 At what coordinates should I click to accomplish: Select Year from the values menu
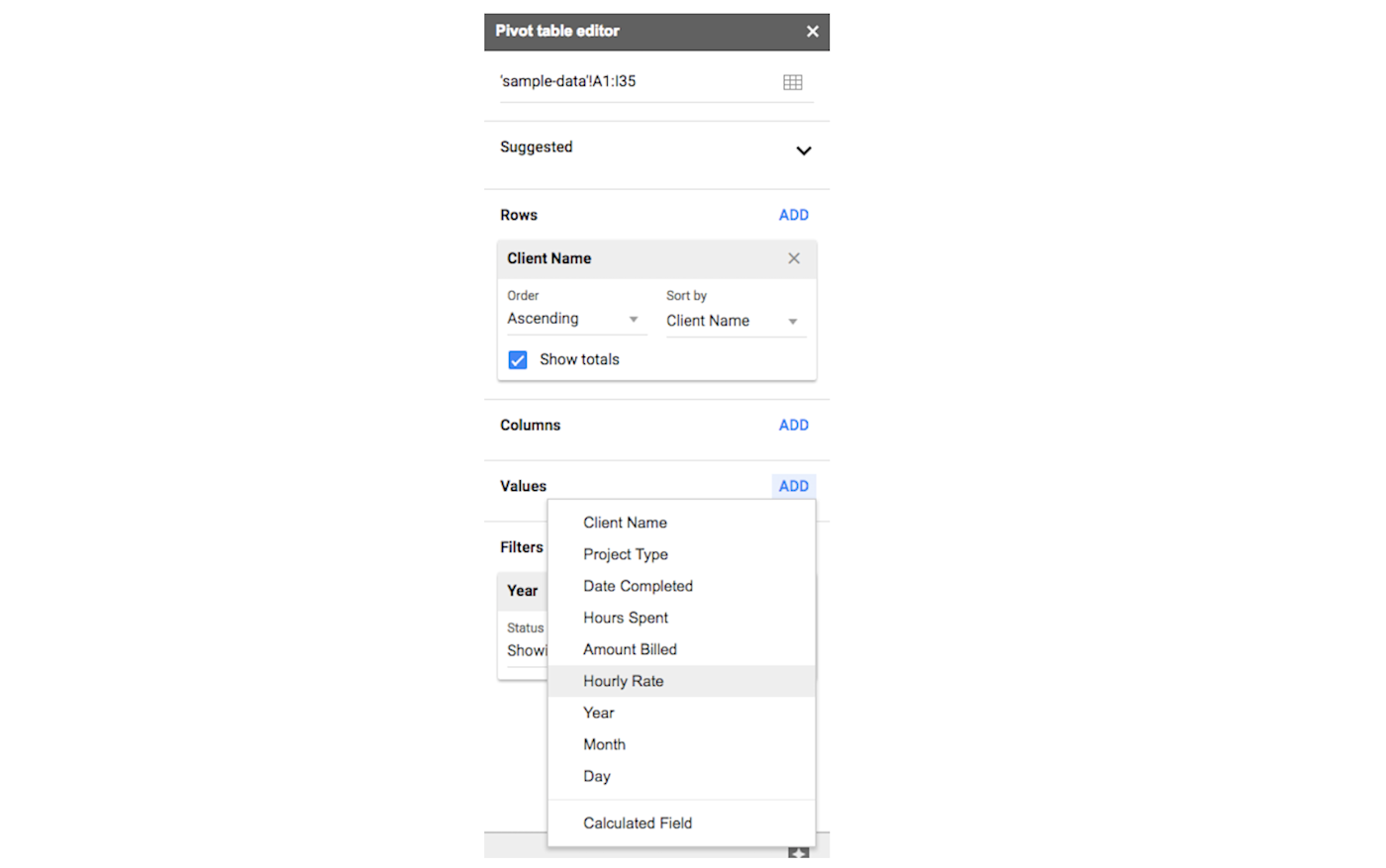coord(598,713)
